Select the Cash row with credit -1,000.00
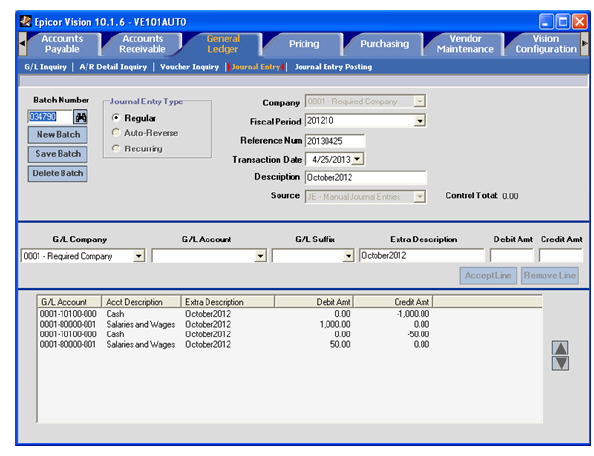 point(234,314)
